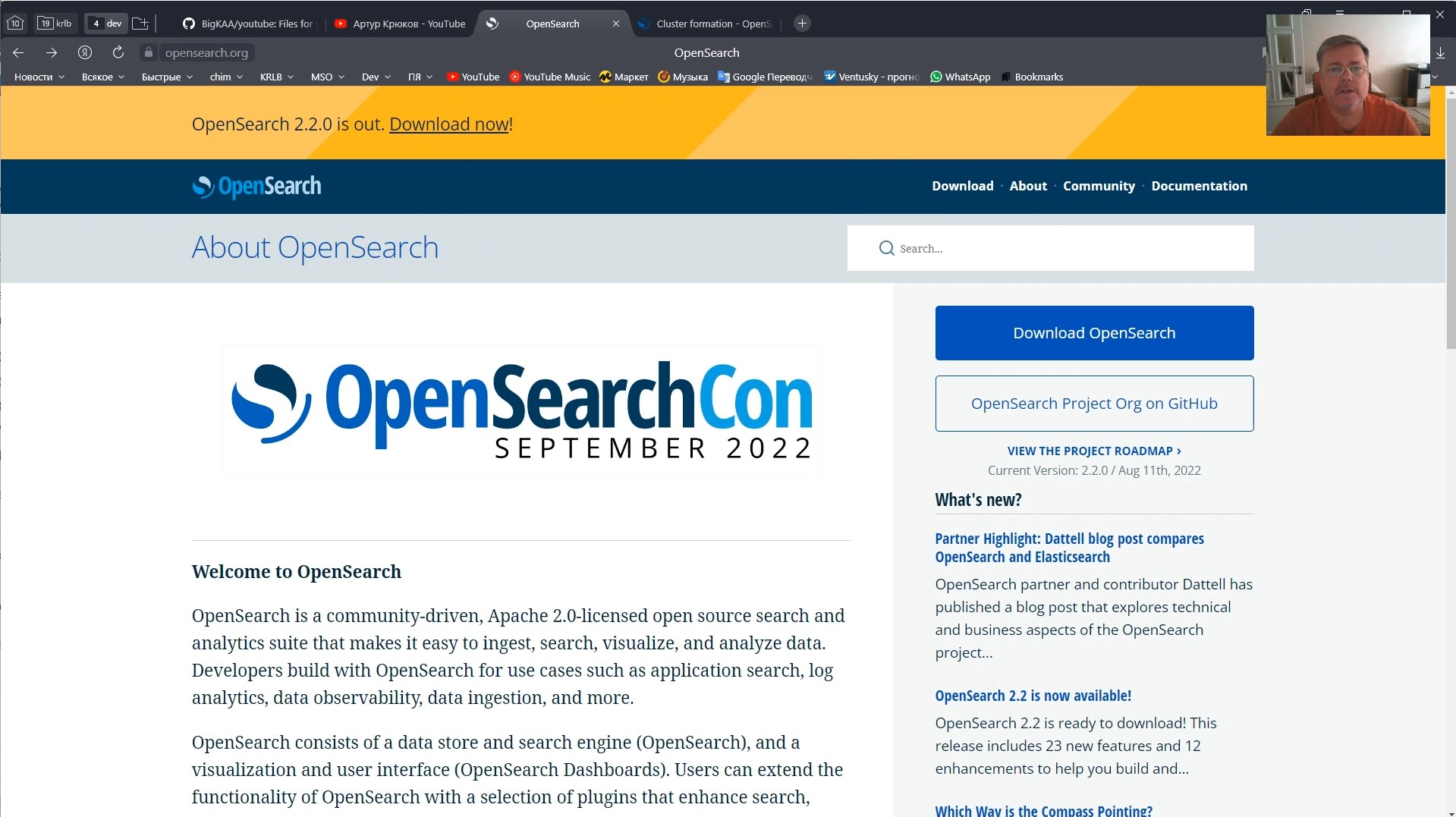The image size is (1456, 817).
Task: Open the YouTube bookmark
Action: pyautogui.click(x=473, y=77)
